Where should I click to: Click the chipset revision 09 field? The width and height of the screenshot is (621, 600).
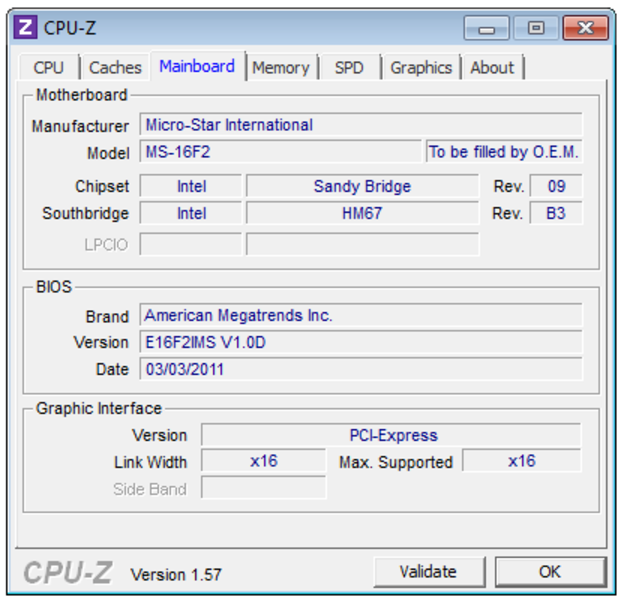pos(556,186)
